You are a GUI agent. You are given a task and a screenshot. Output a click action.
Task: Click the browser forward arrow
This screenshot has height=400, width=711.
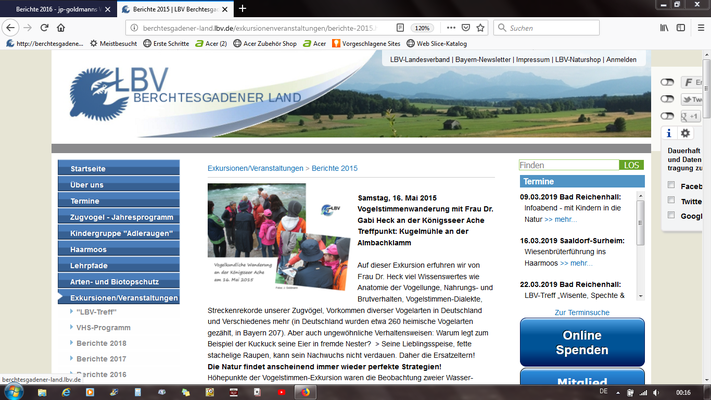(x=28, y=28)
